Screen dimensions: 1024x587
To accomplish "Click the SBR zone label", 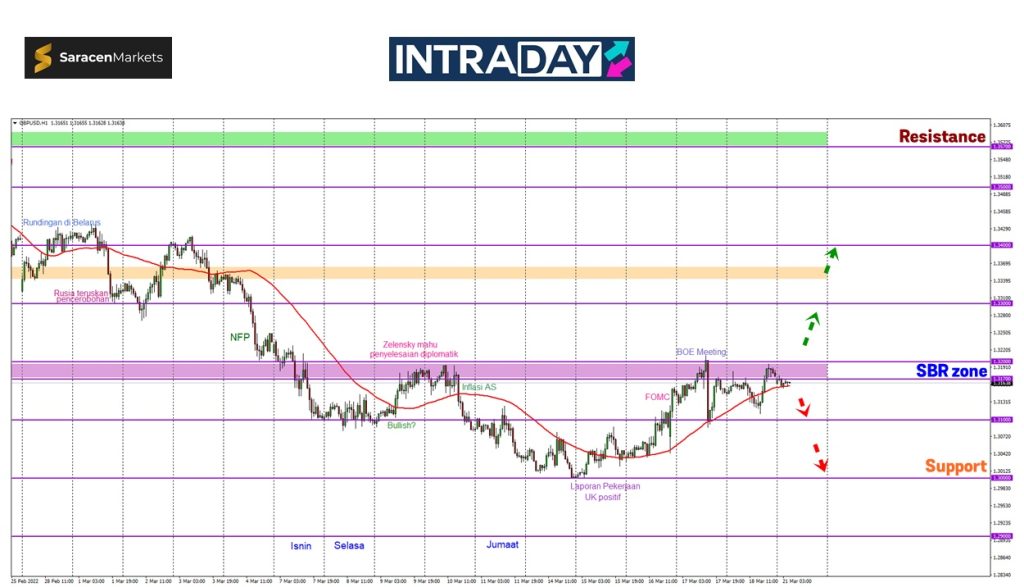I will coord(951,371).
